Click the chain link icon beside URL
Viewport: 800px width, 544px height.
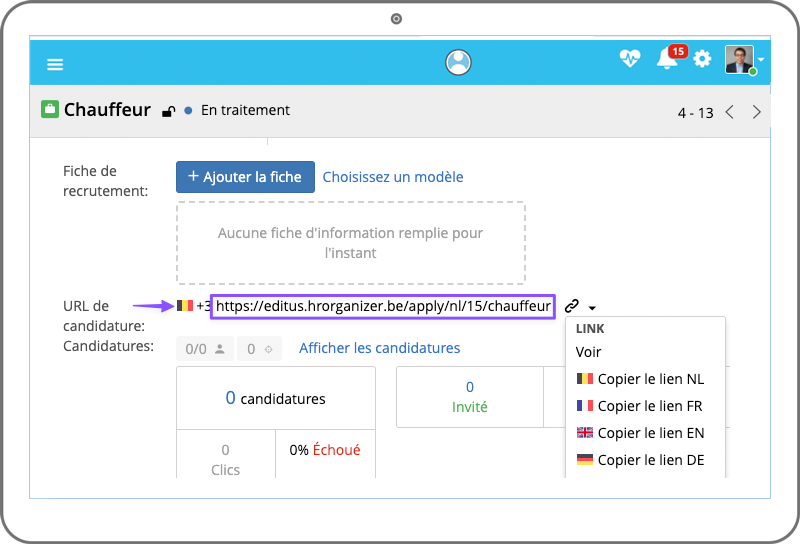[572, 306]
